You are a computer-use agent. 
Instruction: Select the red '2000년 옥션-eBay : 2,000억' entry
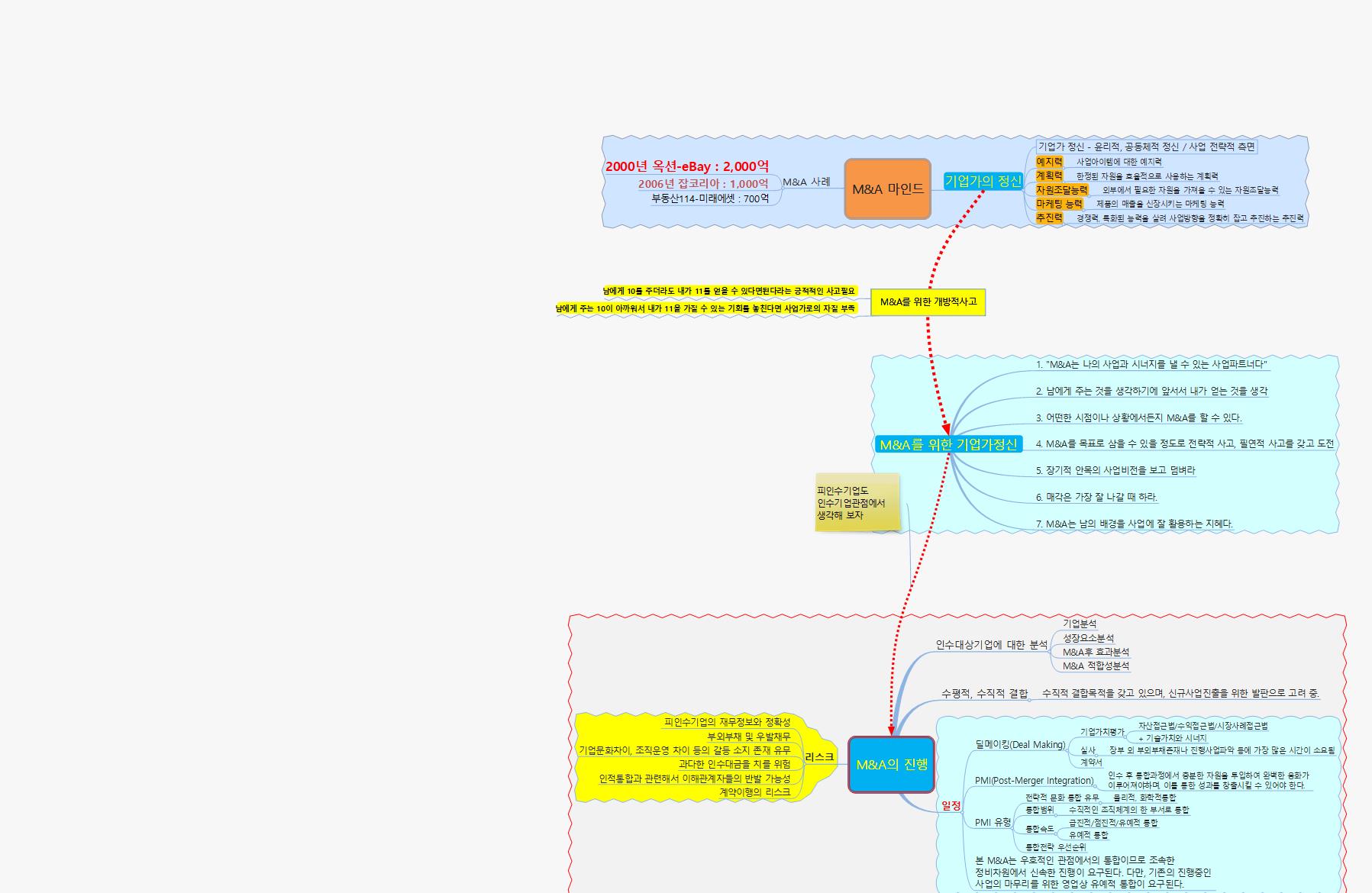click(686, 166)
